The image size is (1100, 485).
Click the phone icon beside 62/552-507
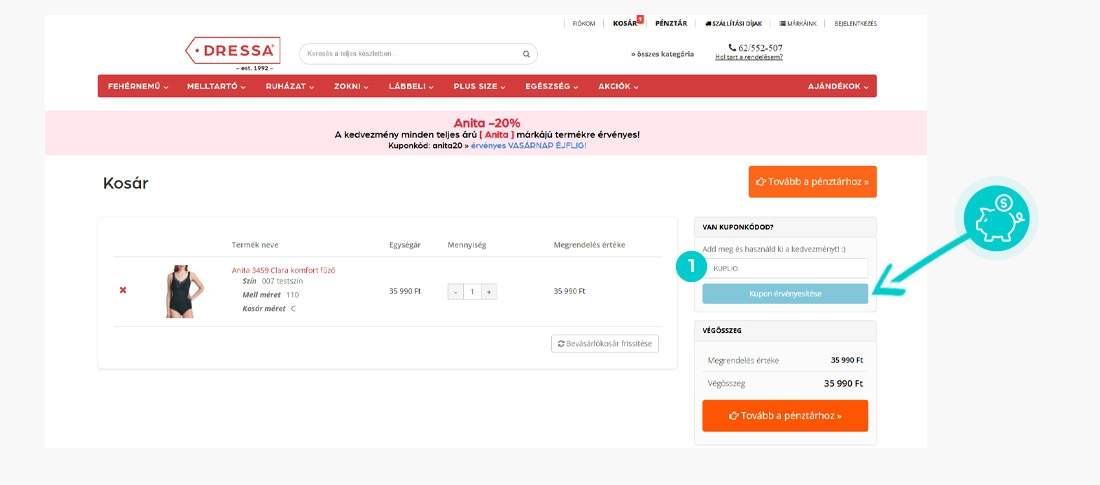732,48
